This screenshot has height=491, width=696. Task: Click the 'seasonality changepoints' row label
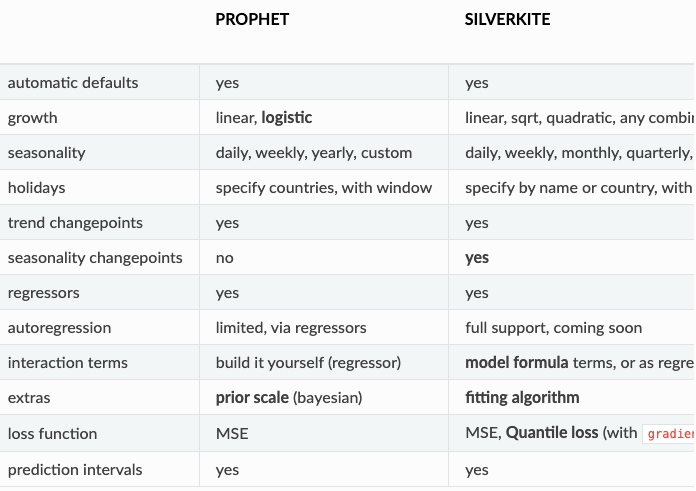pos(95,258)
